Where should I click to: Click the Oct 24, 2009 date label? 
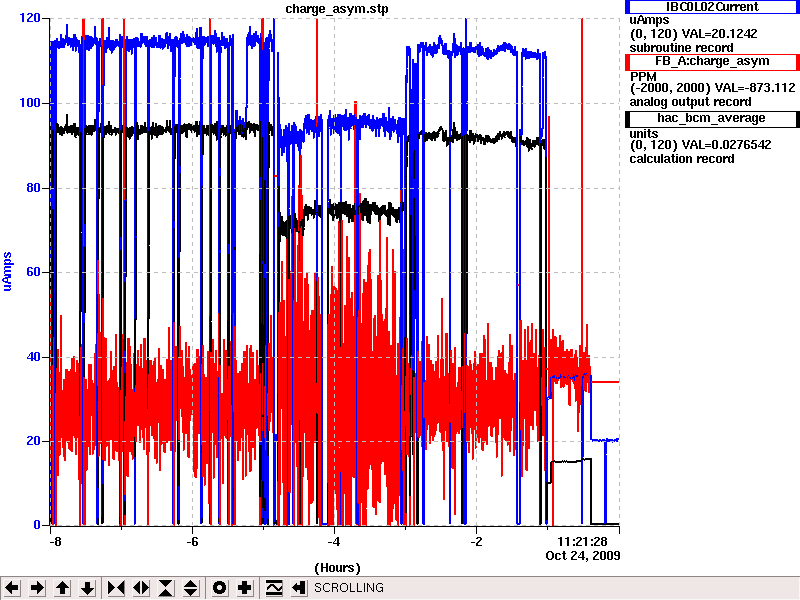pos(583,556)
